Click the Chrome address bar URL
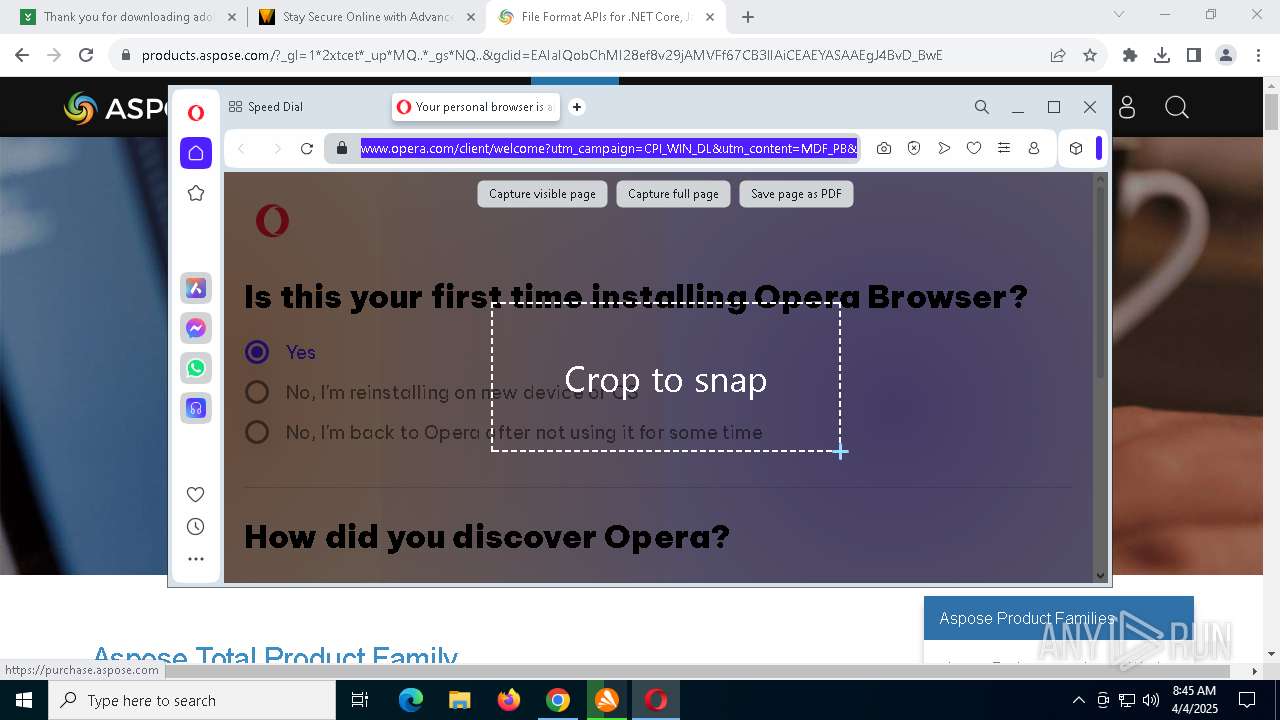 542,55
